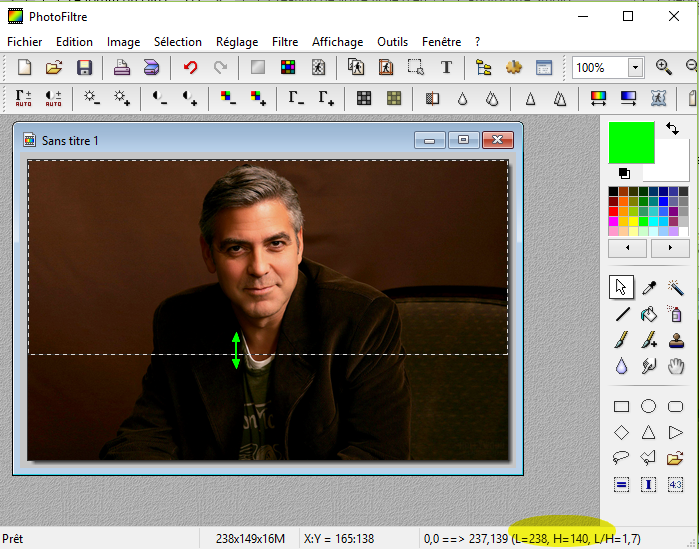Select the hand move tool
This screenshot has height=549, width=699.
click(676, 366)
